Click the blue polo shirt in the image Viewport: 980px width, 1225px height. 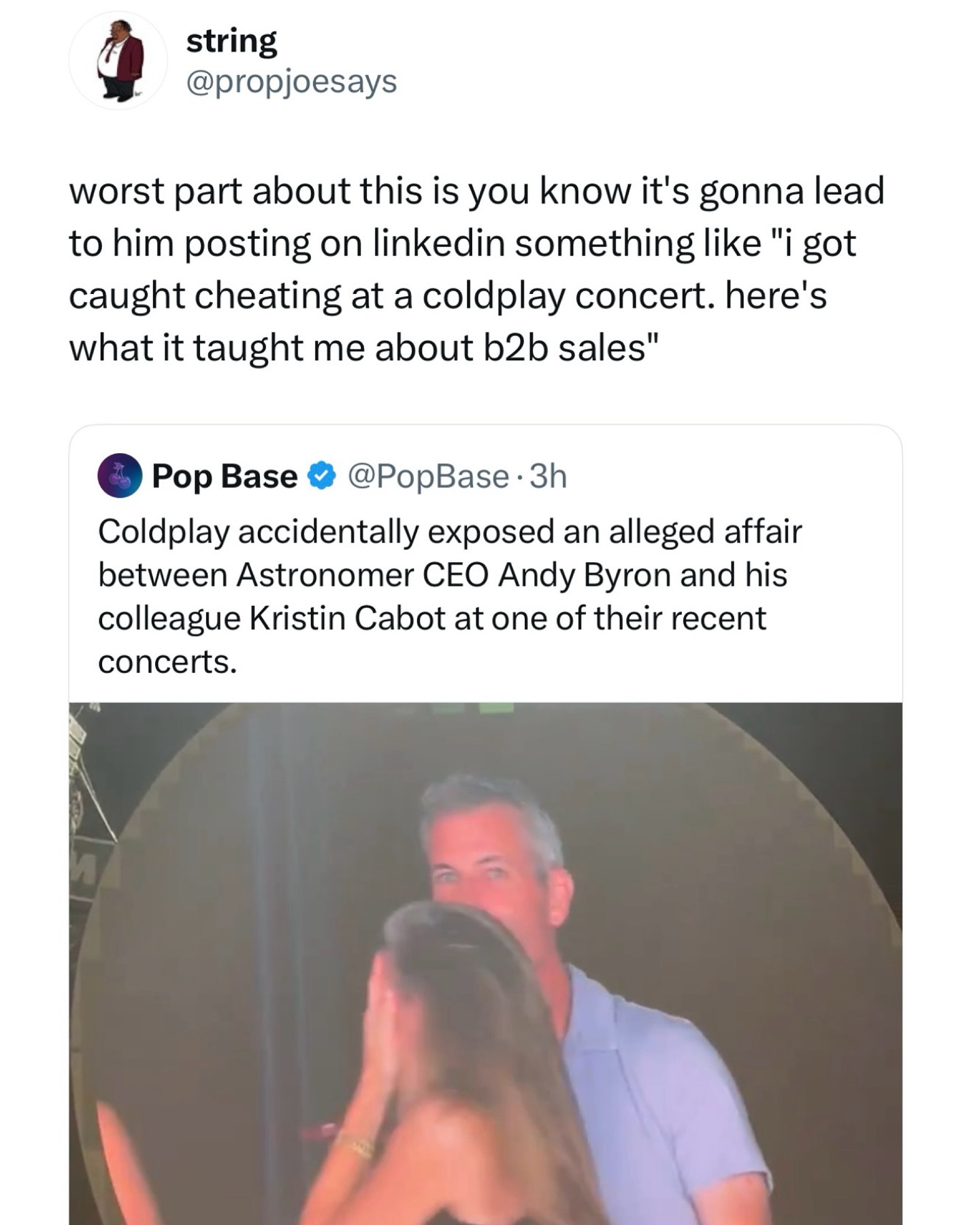pyautogui.click(x=653, y=1089)
